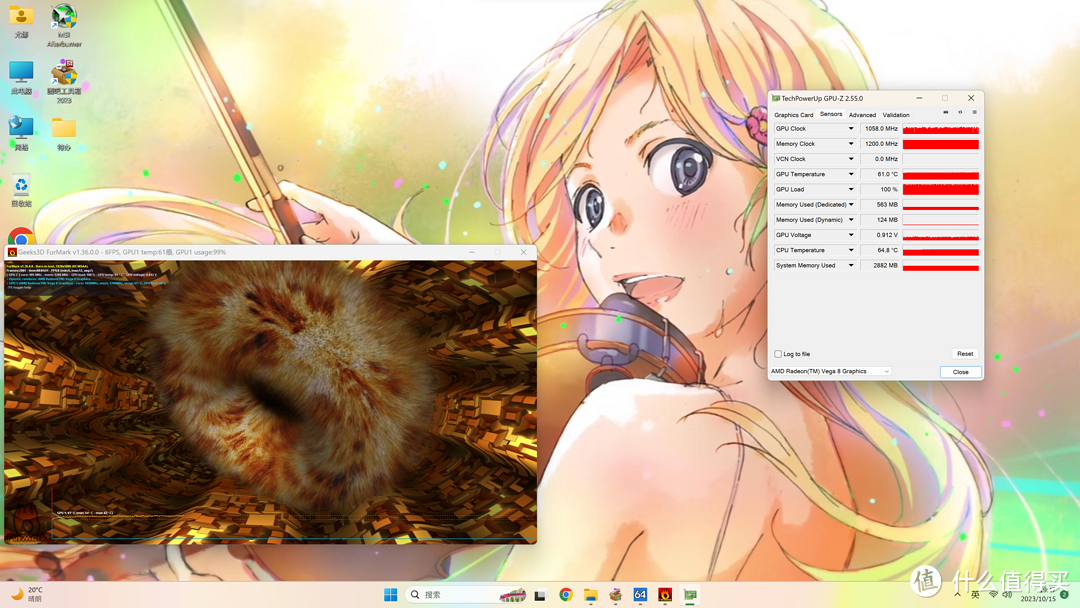Click FurMark title bar app icon
1080x608 pixels.
coord(12,252)
